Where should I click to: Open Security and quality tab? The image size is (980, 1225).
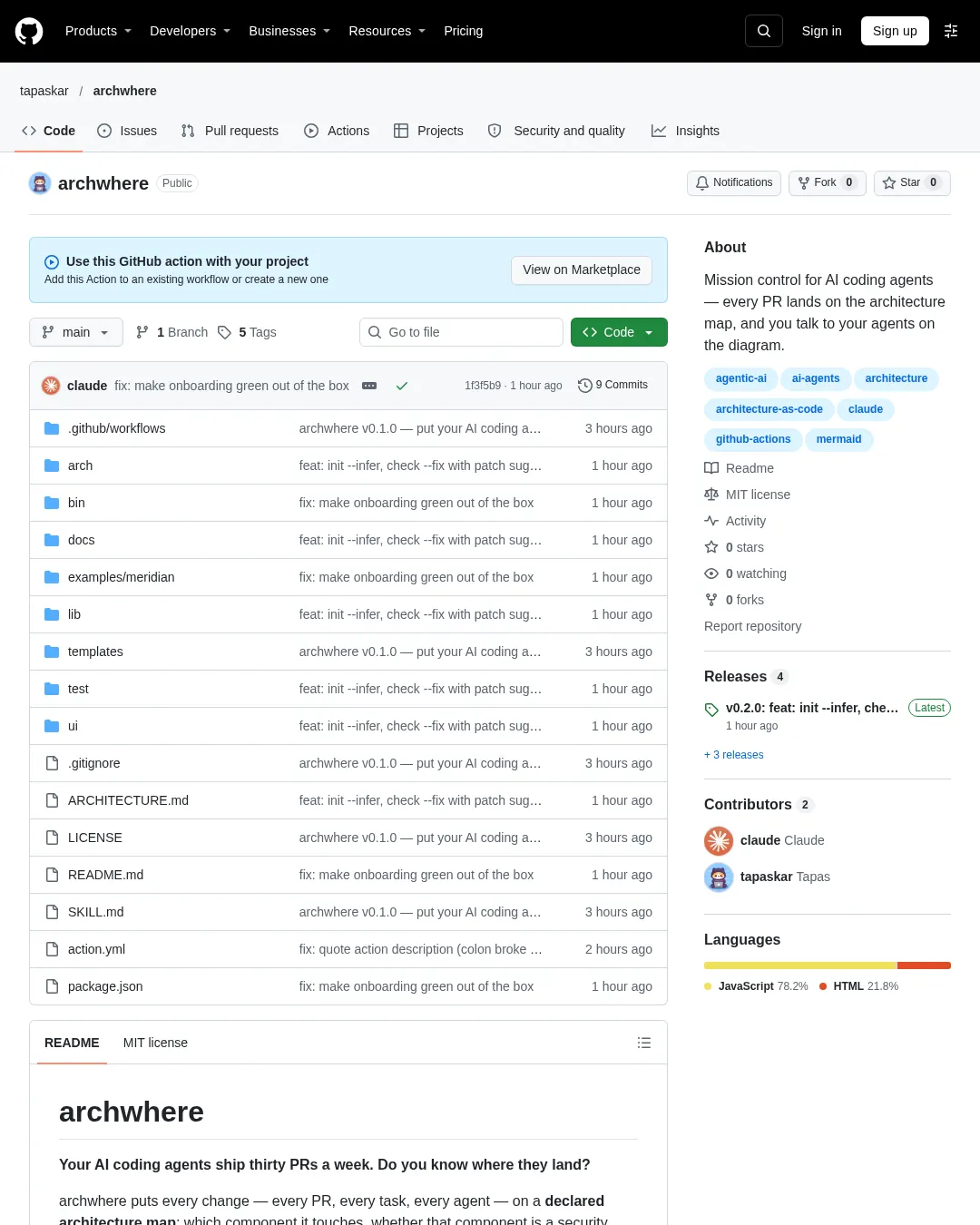click(x=556, y=131)
